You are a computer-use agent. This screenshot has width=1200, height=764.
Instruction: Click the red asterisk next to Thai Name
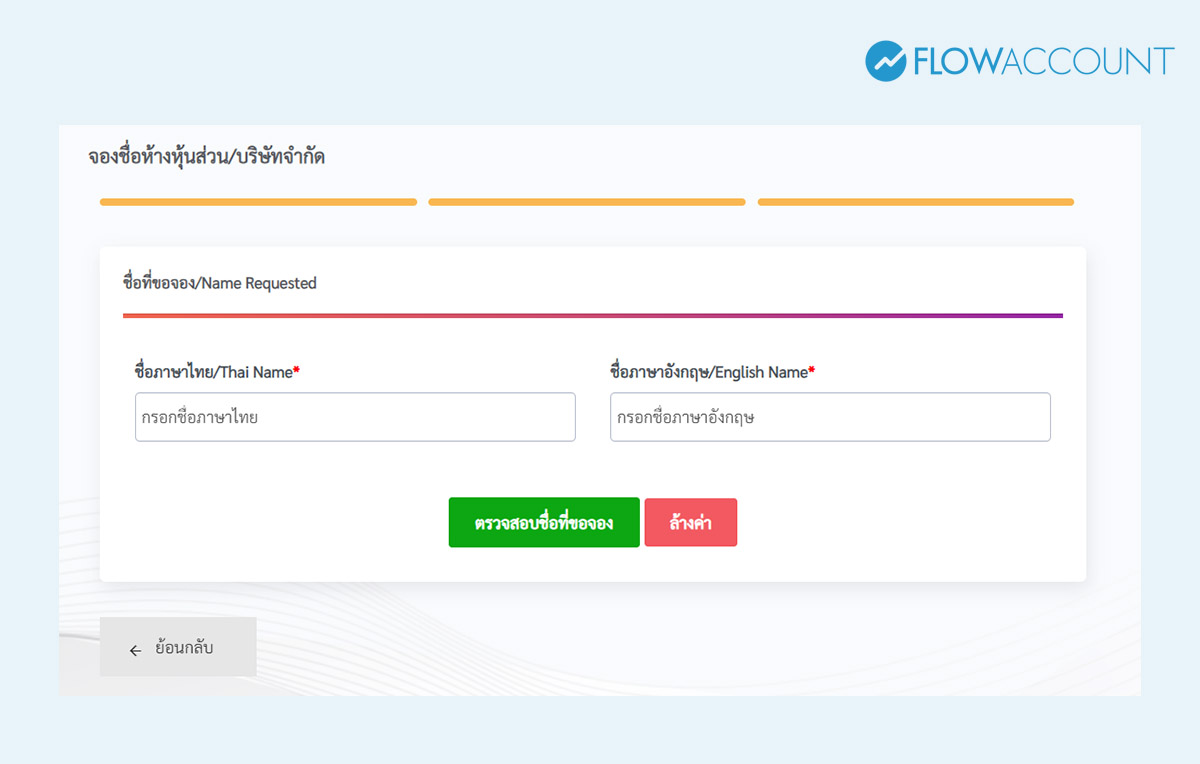pyautogui.click(x=297, y=372)
